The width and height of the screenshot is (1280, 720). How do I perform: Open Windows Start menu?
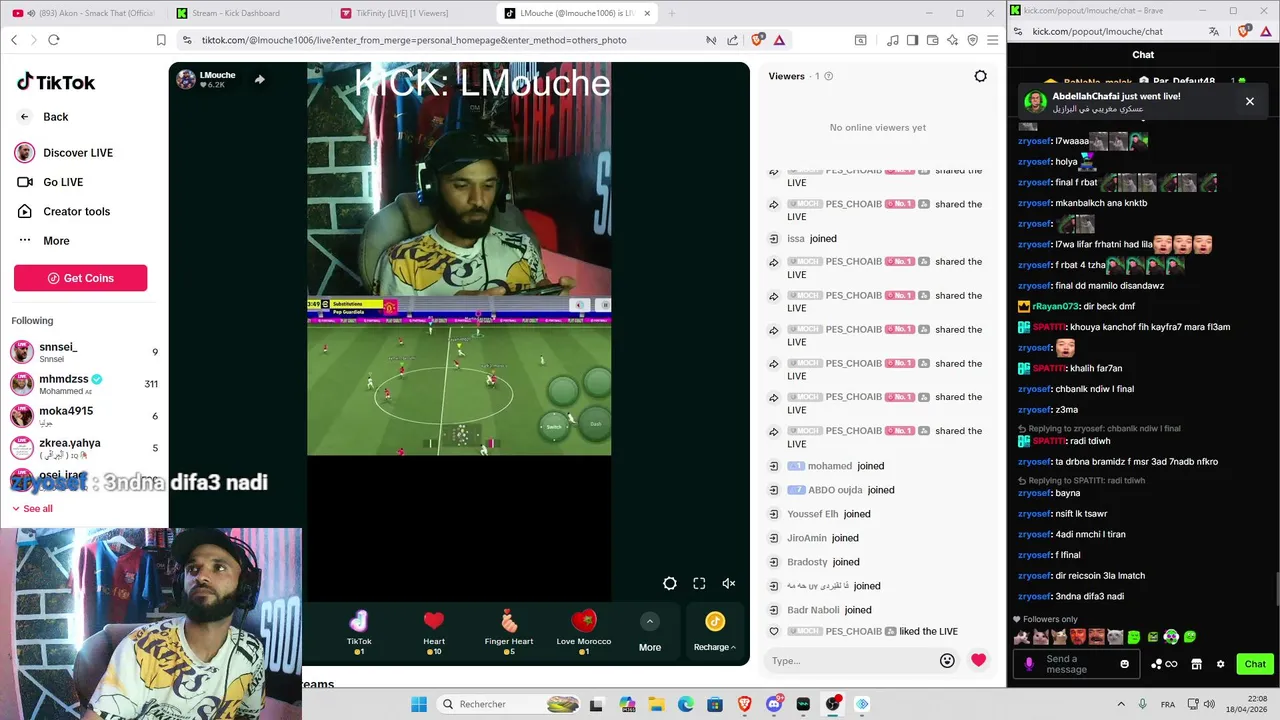pyautogui.click(x=419, y=704)
